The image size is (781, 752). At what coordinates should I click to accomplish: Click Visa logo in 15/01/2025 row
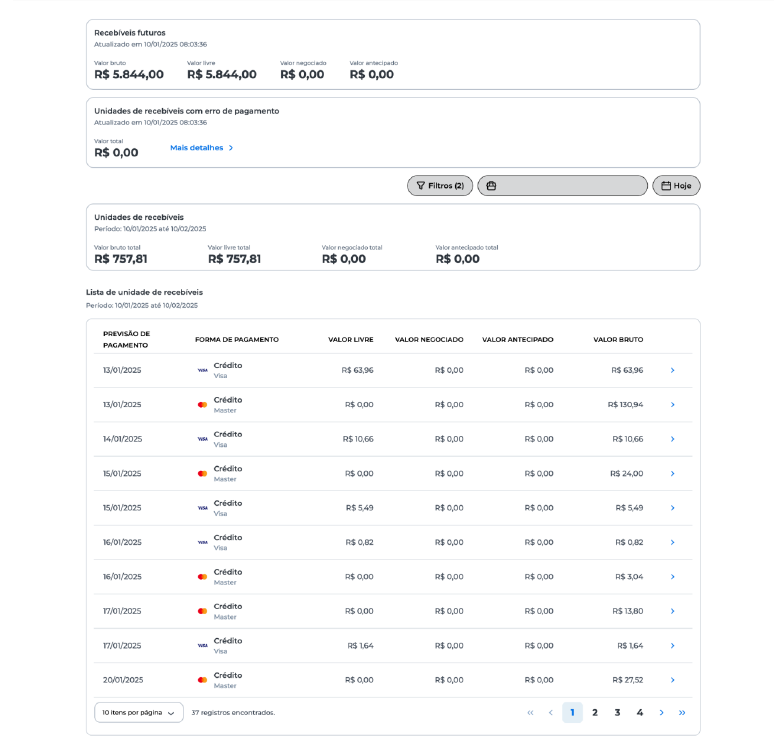[x=203, y=508]
